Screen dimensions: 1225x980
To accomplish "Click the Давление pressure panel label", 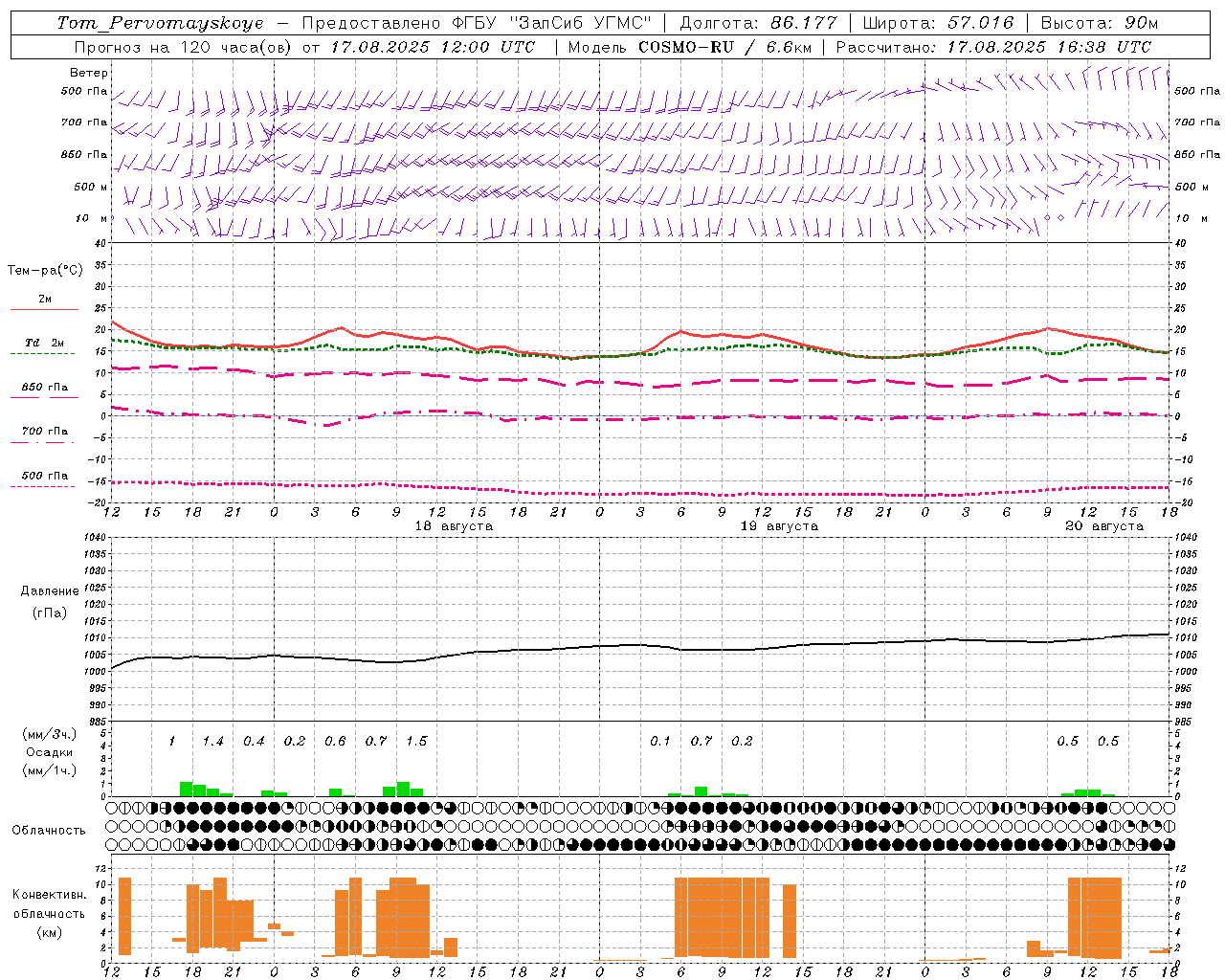I will pyautogui.click(x=50, y=591).
